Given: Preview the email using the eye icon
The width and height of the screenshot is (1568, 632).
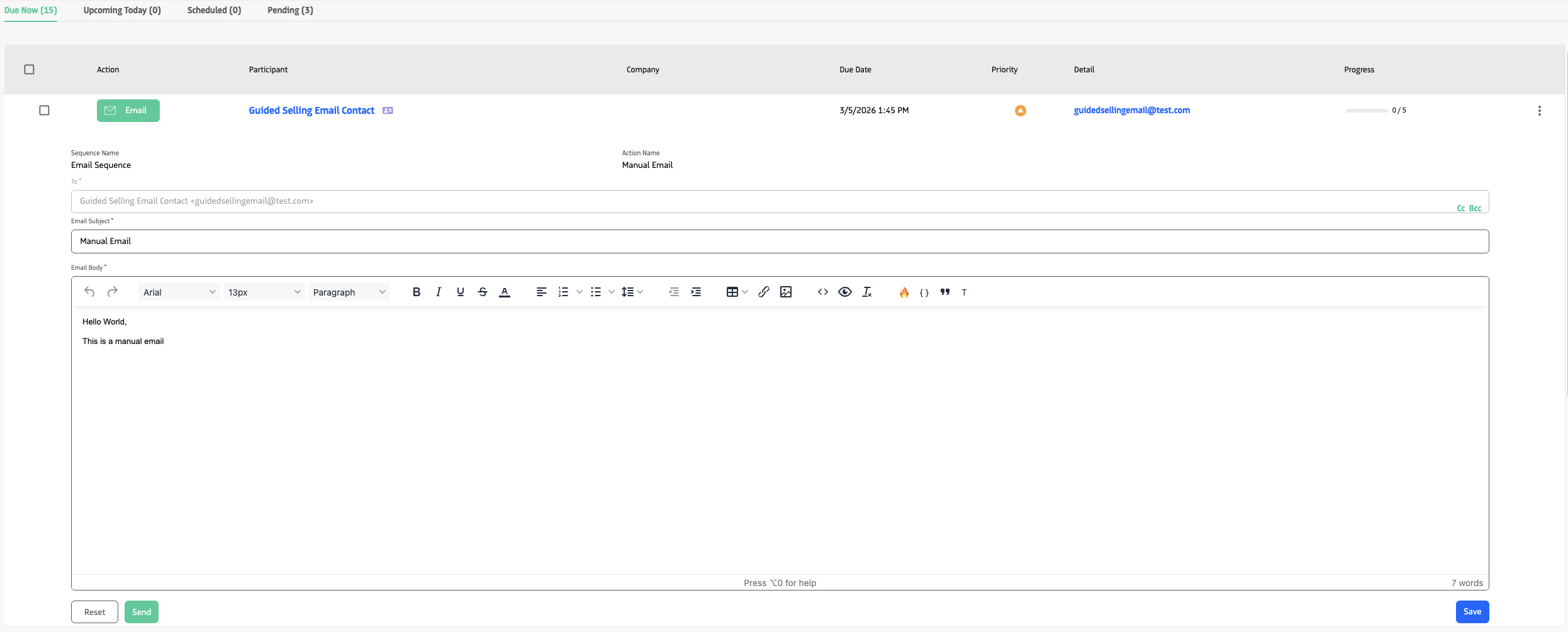Looking at the screenshot, I should 845,292.
